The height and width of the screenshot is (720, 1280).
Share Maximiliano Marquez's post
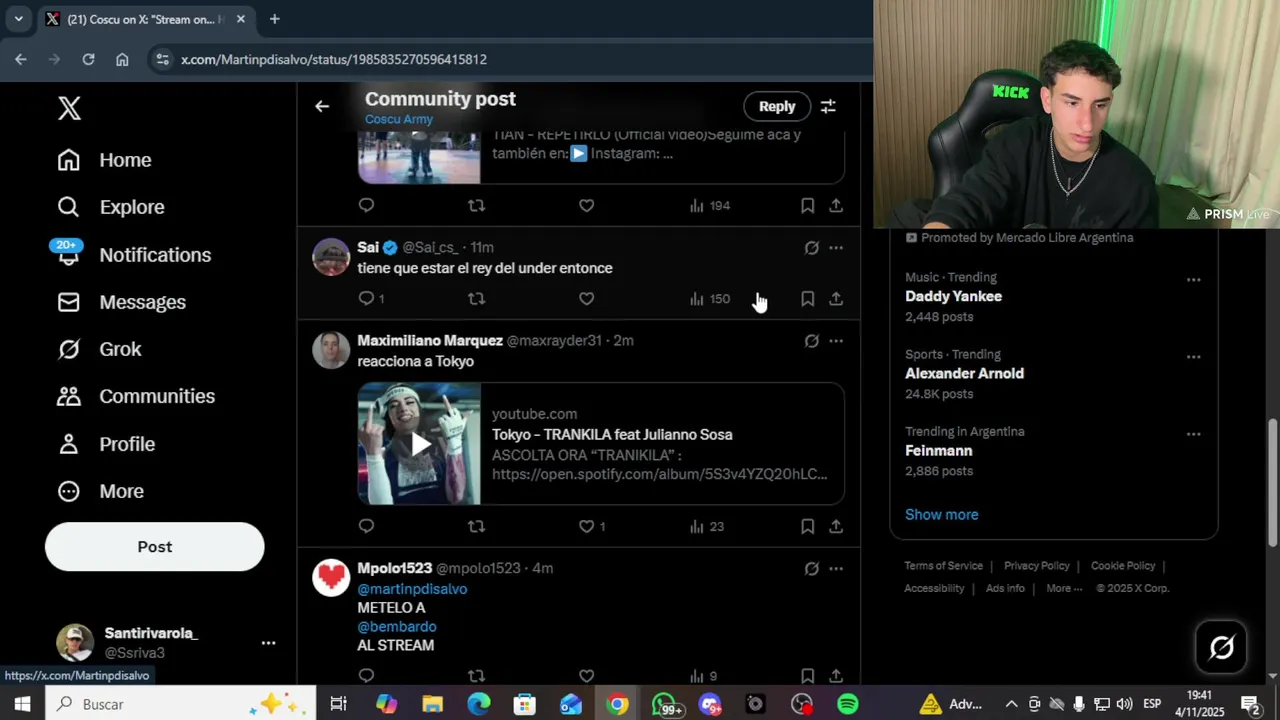[836, 526]
